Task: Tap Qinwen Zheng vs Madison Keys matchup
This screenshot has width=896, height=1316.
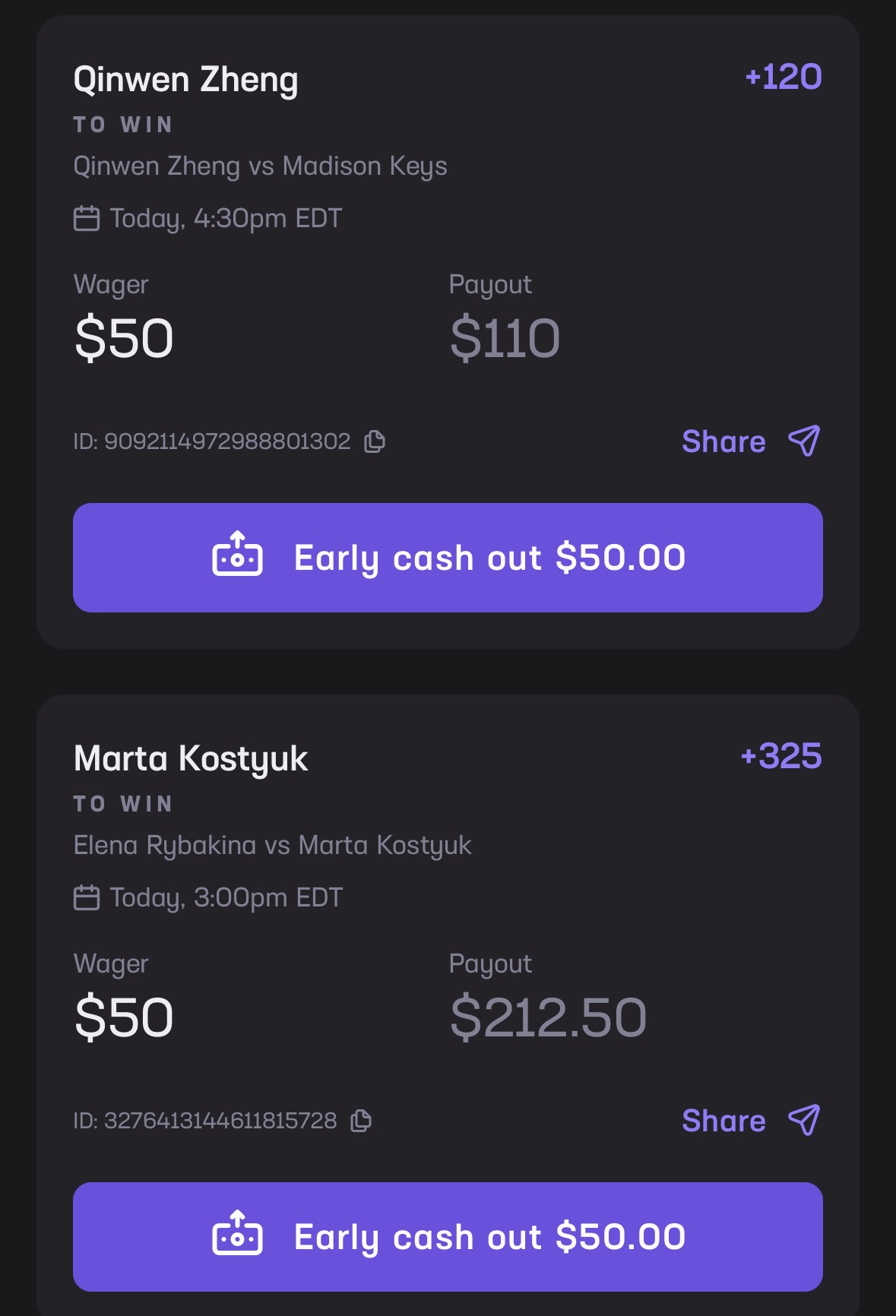Action: pyautogui.click(x=260, y=166)
